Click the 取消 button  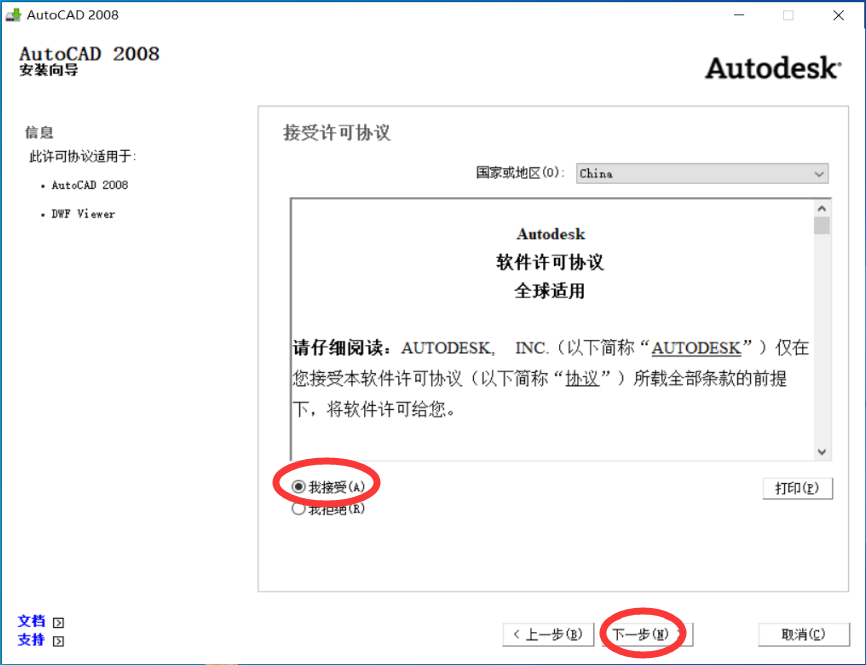click(x=804, y=633)
